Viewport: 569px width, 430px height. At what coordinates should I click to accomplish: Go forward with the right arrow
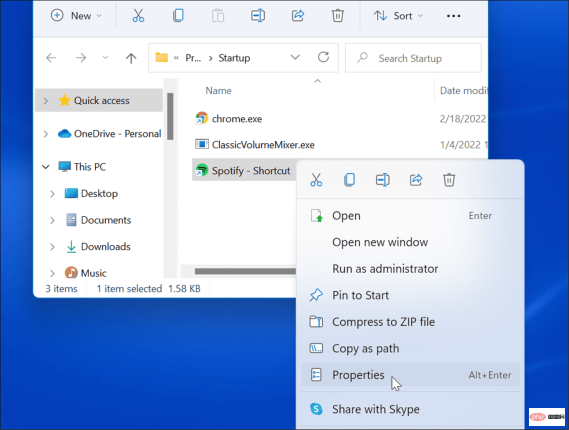[x=81, y=57]
